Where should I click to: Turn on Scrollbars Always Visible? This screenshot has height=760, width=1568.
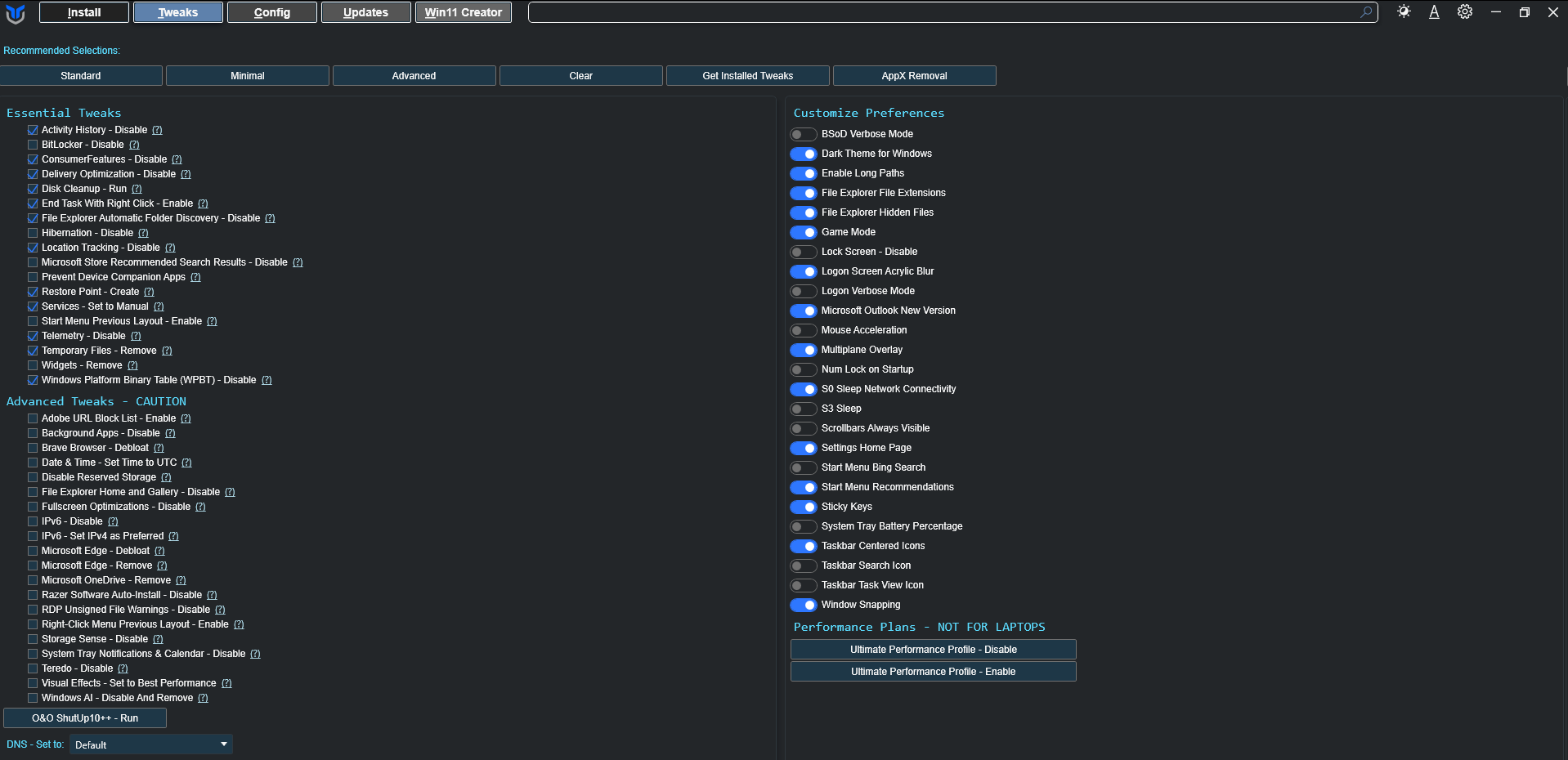pyautogui.click(x=804, y=428)
